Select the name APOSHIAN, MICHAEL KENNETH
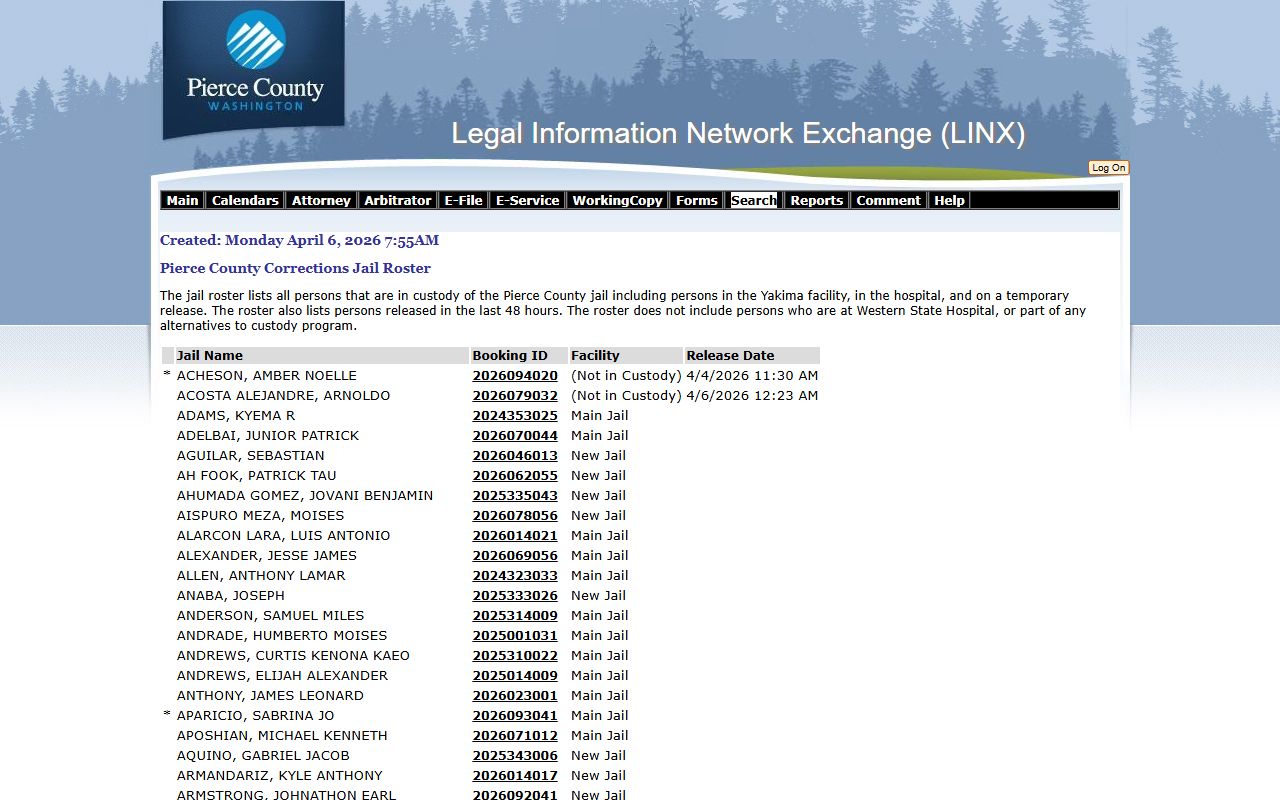This screenshot has height=800, width=1280. (x=282, y=736)
